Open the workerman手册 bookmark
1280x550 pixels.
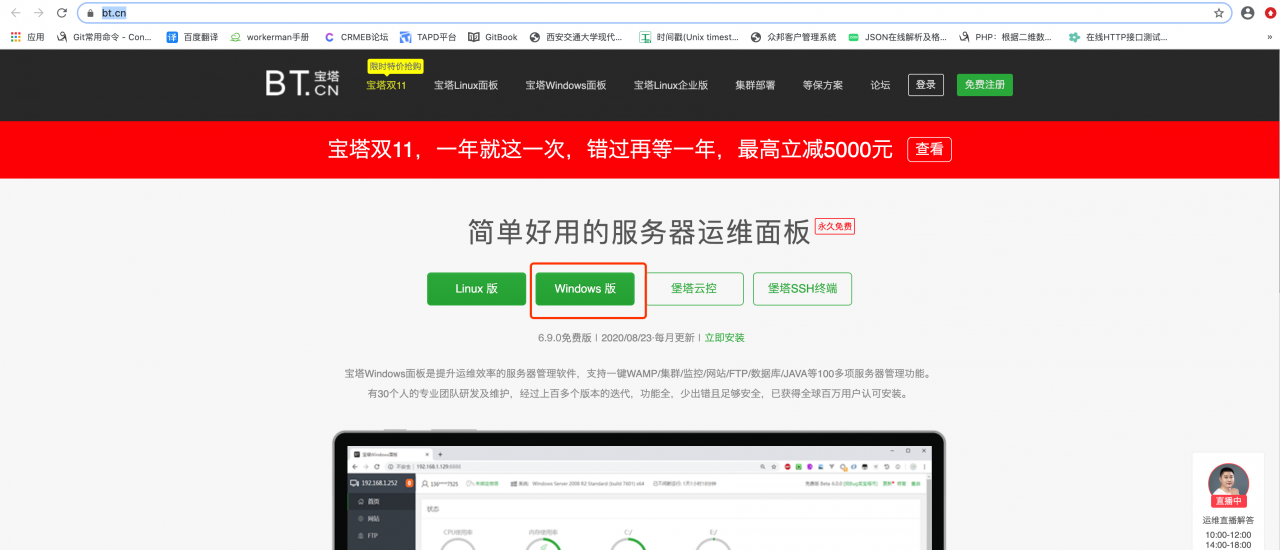point(270,37)
